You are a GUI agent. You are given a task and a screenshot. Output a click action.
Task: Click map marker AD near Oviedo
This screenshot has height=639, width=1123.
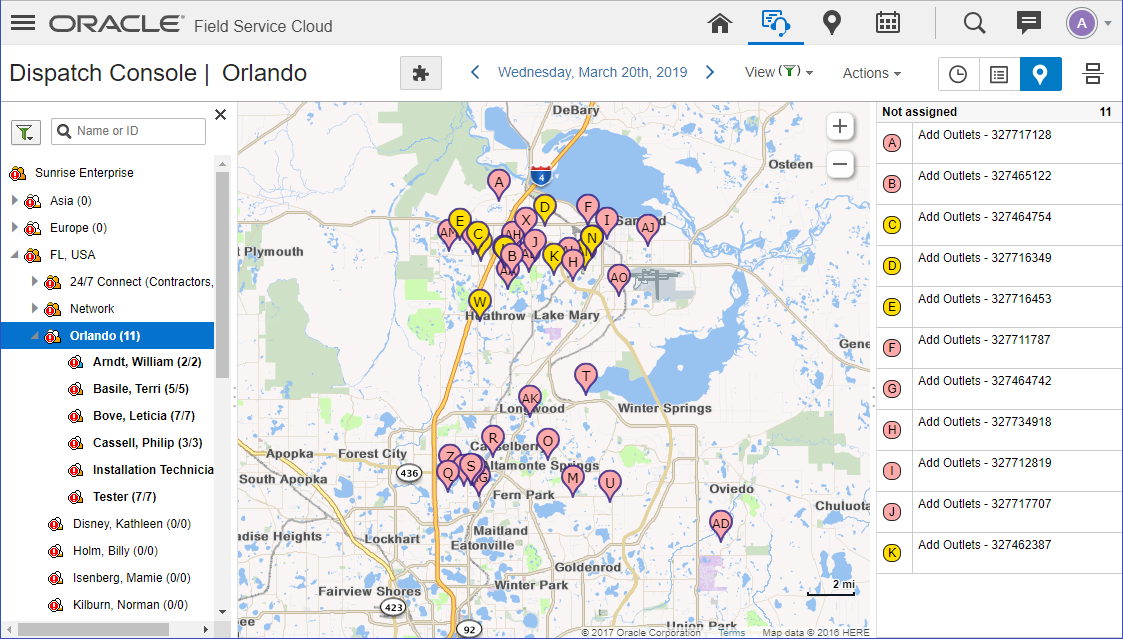coord(720,525)
